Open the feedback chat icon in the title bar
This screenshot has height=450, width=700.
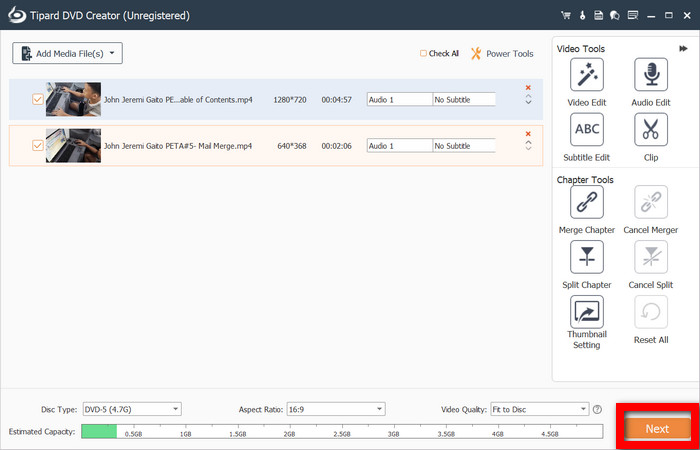tap(615, 15)
